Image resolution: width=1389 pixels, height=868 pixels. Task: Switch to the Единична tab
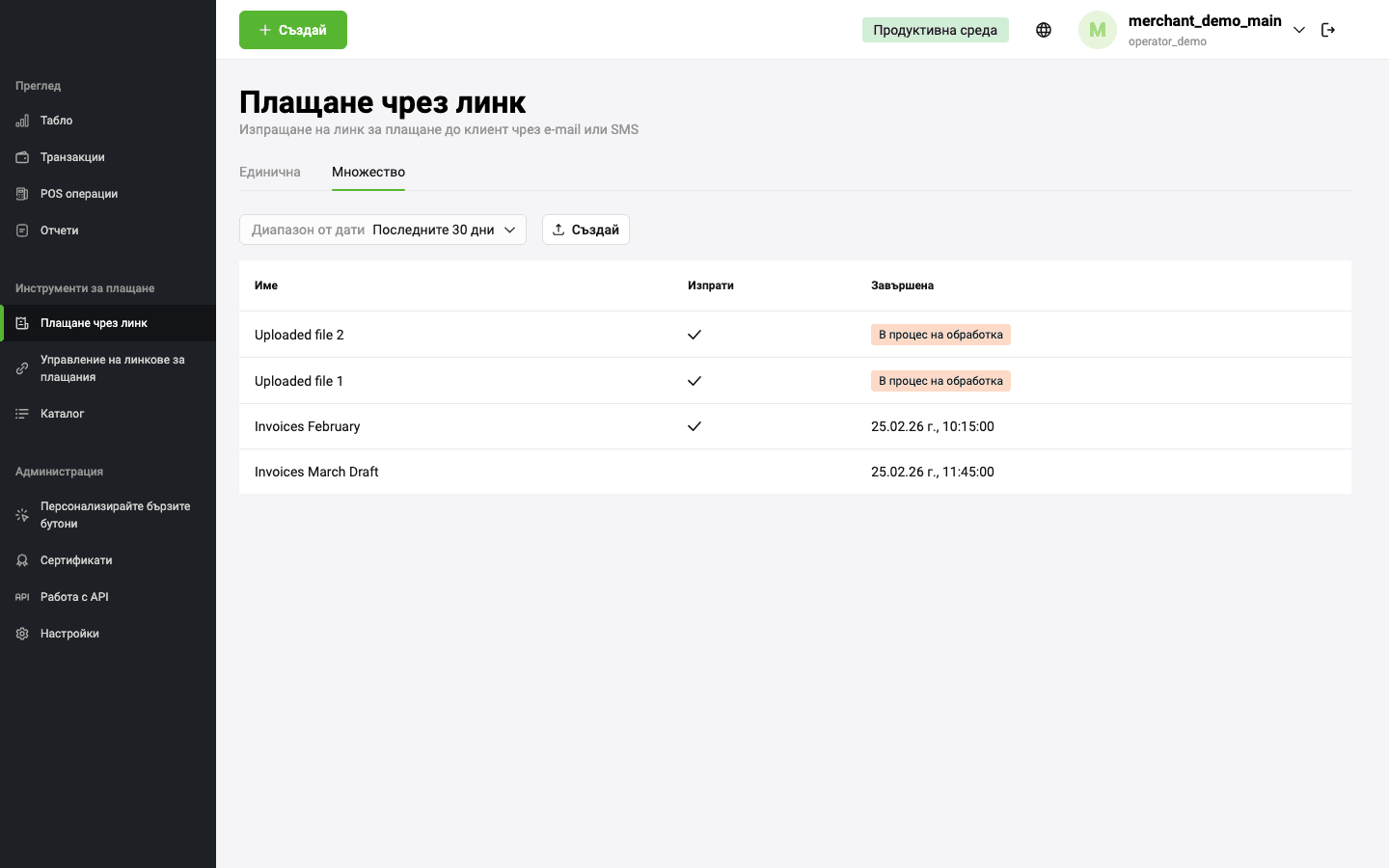pos(270,172)
